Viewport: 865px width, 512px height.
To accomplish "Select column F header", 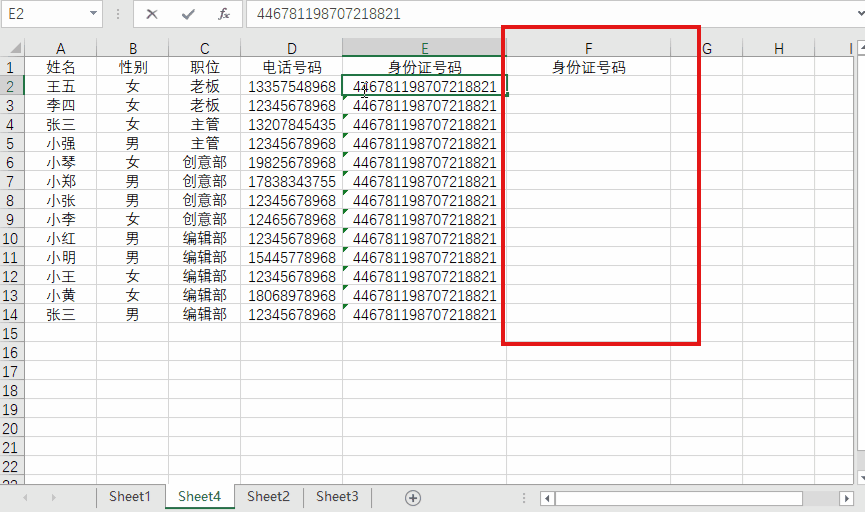I will [x=589, y=48].
